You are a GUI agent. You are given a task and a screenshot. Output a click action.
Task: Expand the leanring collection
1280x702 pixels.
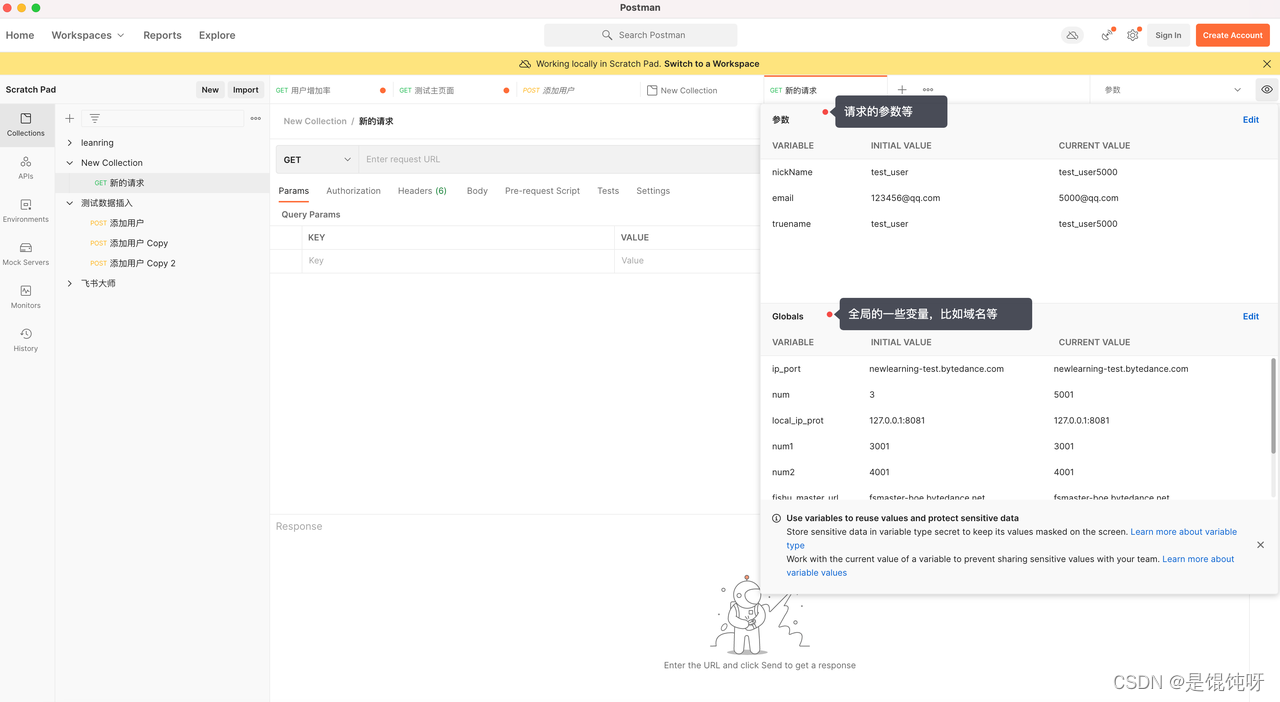[x=70, y=143]
